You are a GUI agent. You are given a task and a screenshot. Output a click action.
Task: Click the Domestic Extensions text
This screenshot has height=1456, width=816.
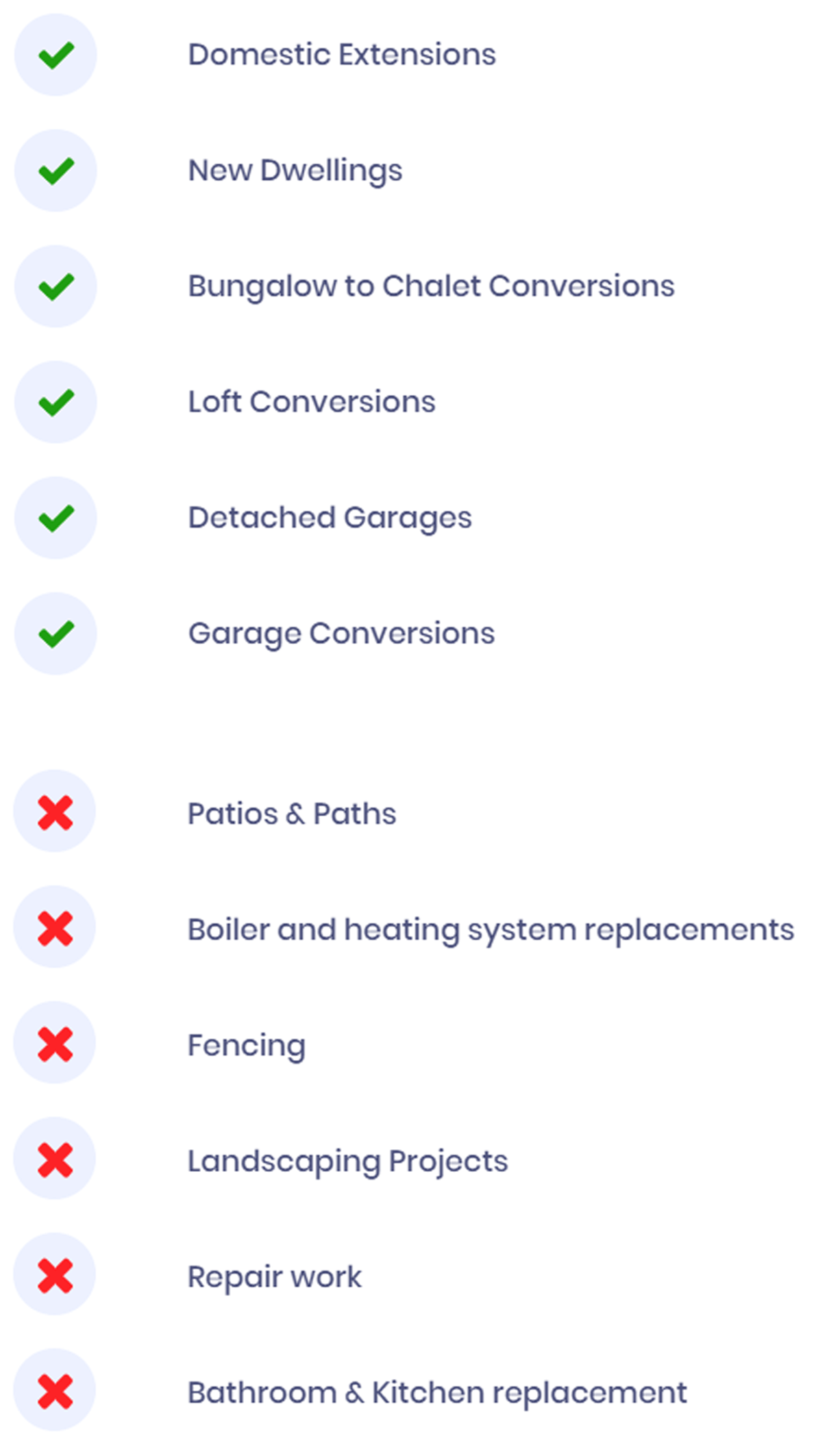[342, 55]
